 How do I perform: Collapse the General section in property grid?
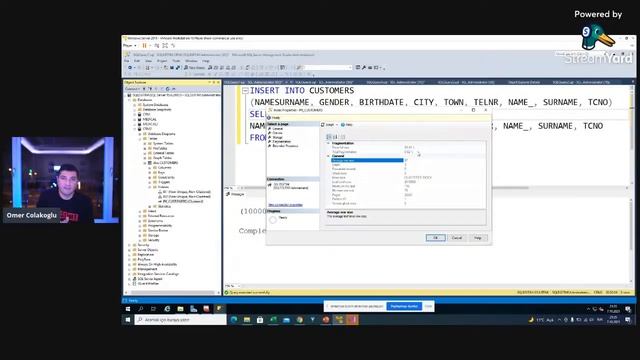pos(328,156)
